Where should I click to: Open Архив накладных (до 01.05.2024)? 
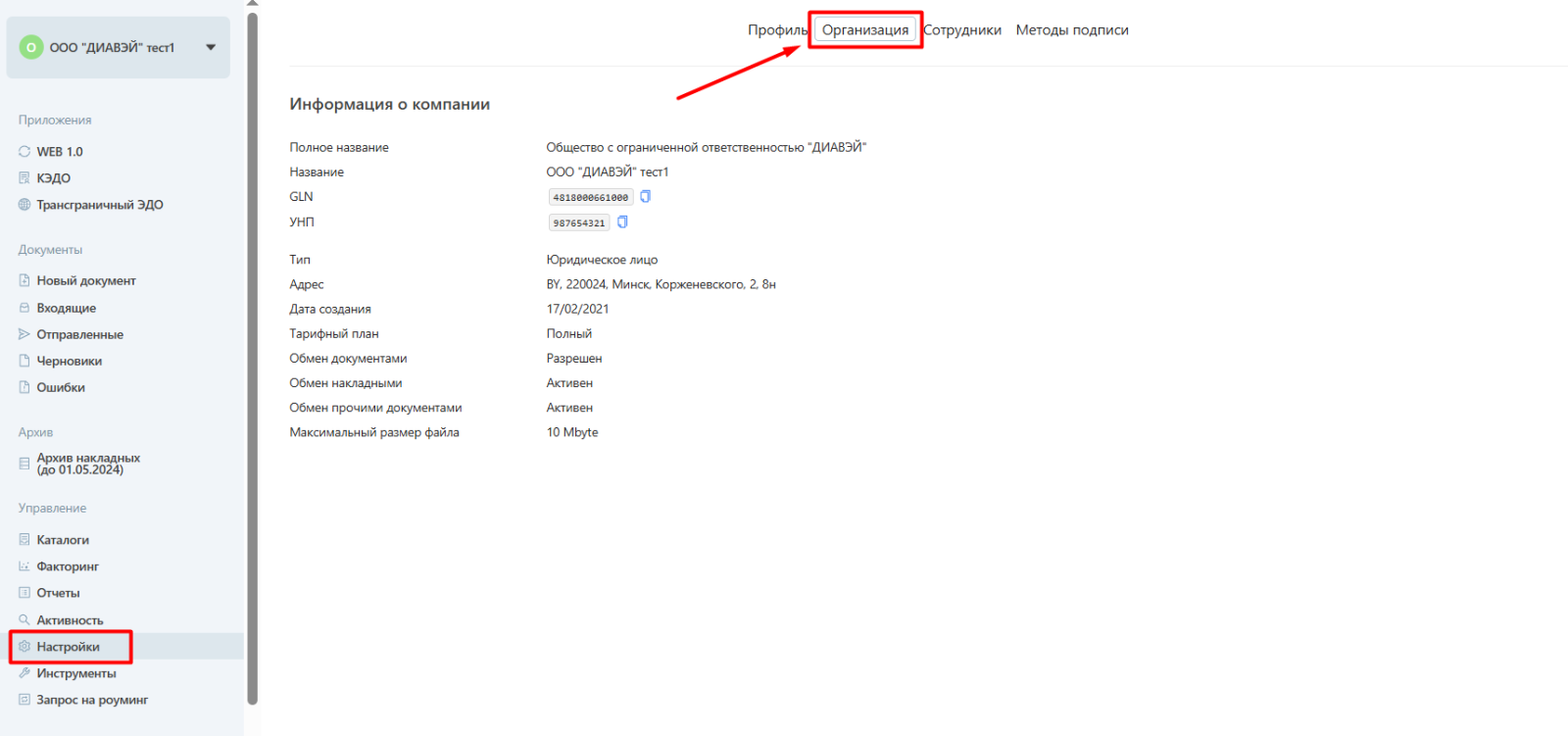pyautogui.click(x=88, y=464)
